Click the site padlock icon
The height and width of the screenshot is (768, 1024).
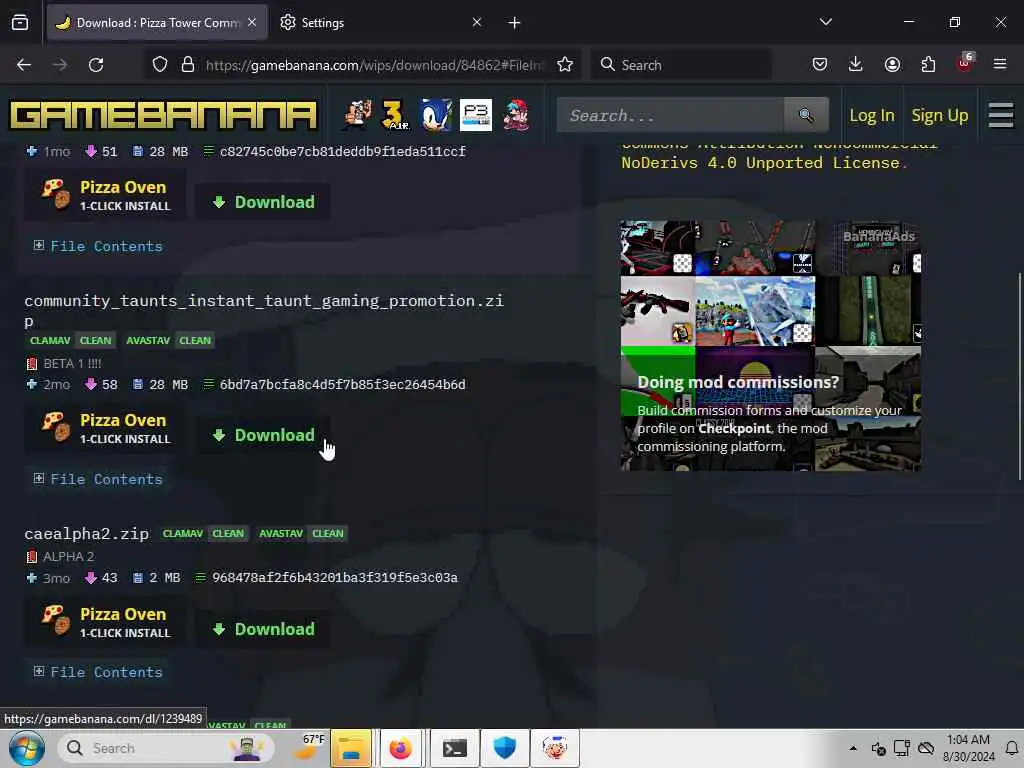[188, 65]
